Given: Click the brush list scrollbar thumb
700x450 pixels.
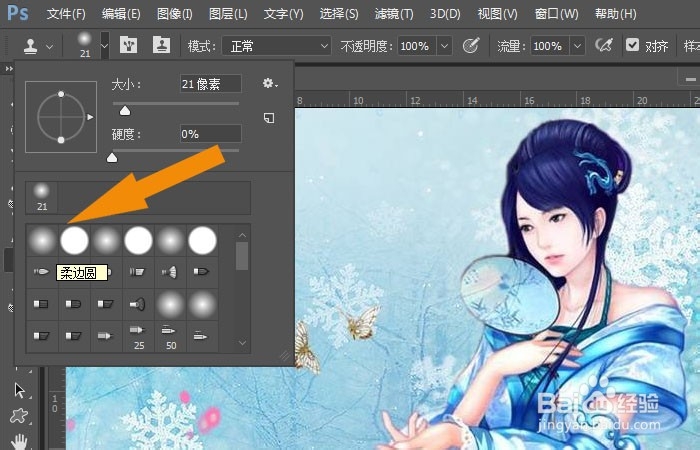Looking at the screenshot, I should coord(242,256).
